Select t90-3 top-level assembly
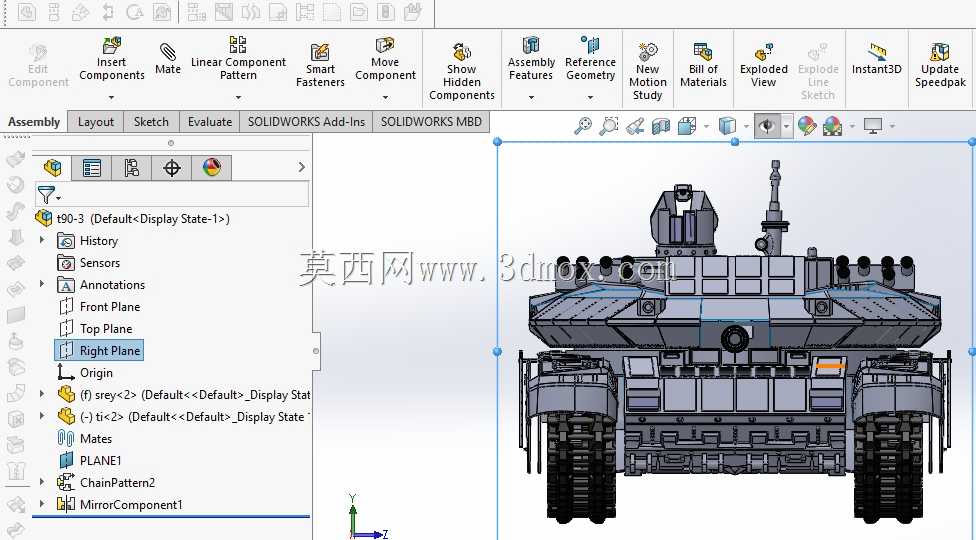Image resolution: width=976 pixels, height=540 pixels. click(x=133, y=218)
